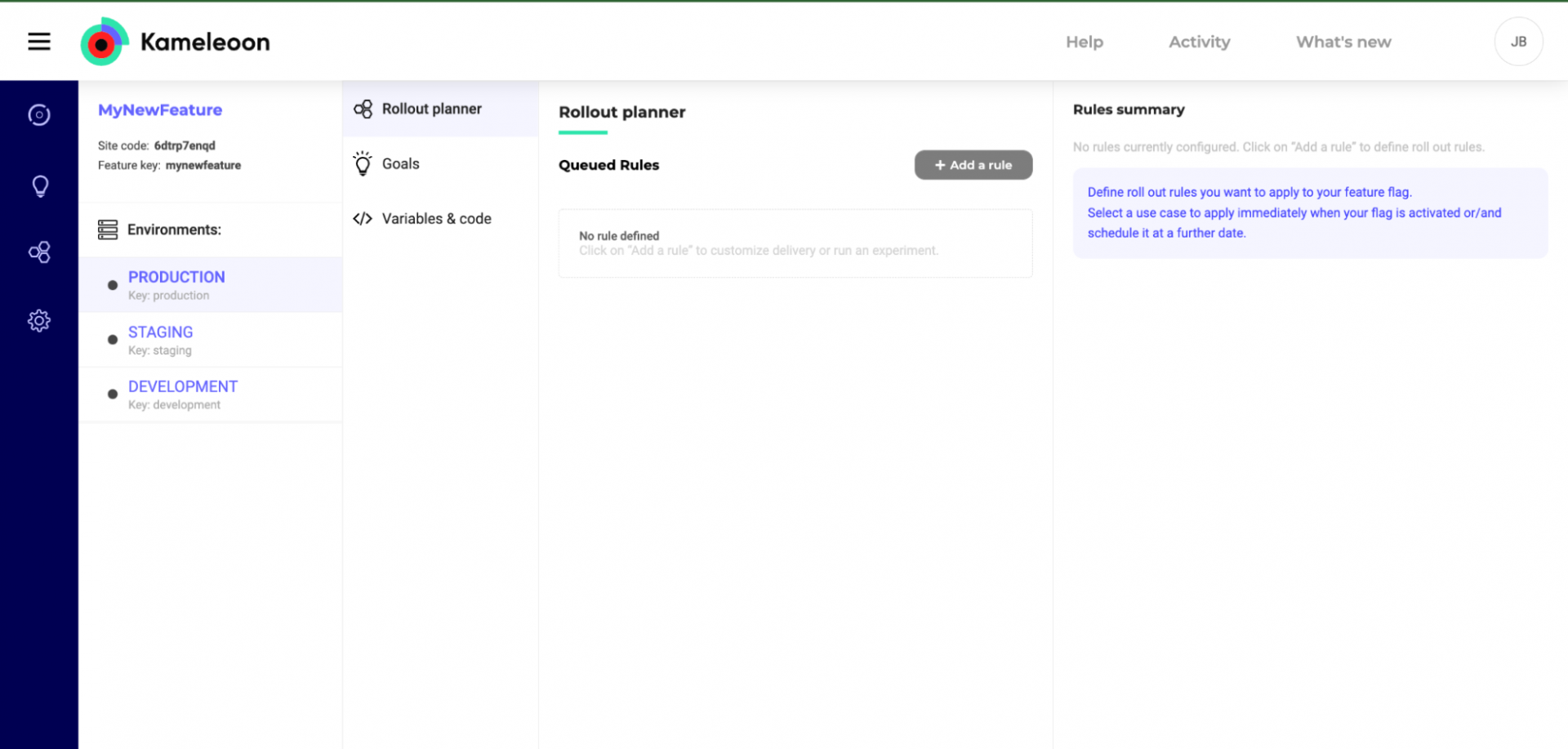
Task: Open the target icon in left sidebar
Action: click(x=39, y=115)
